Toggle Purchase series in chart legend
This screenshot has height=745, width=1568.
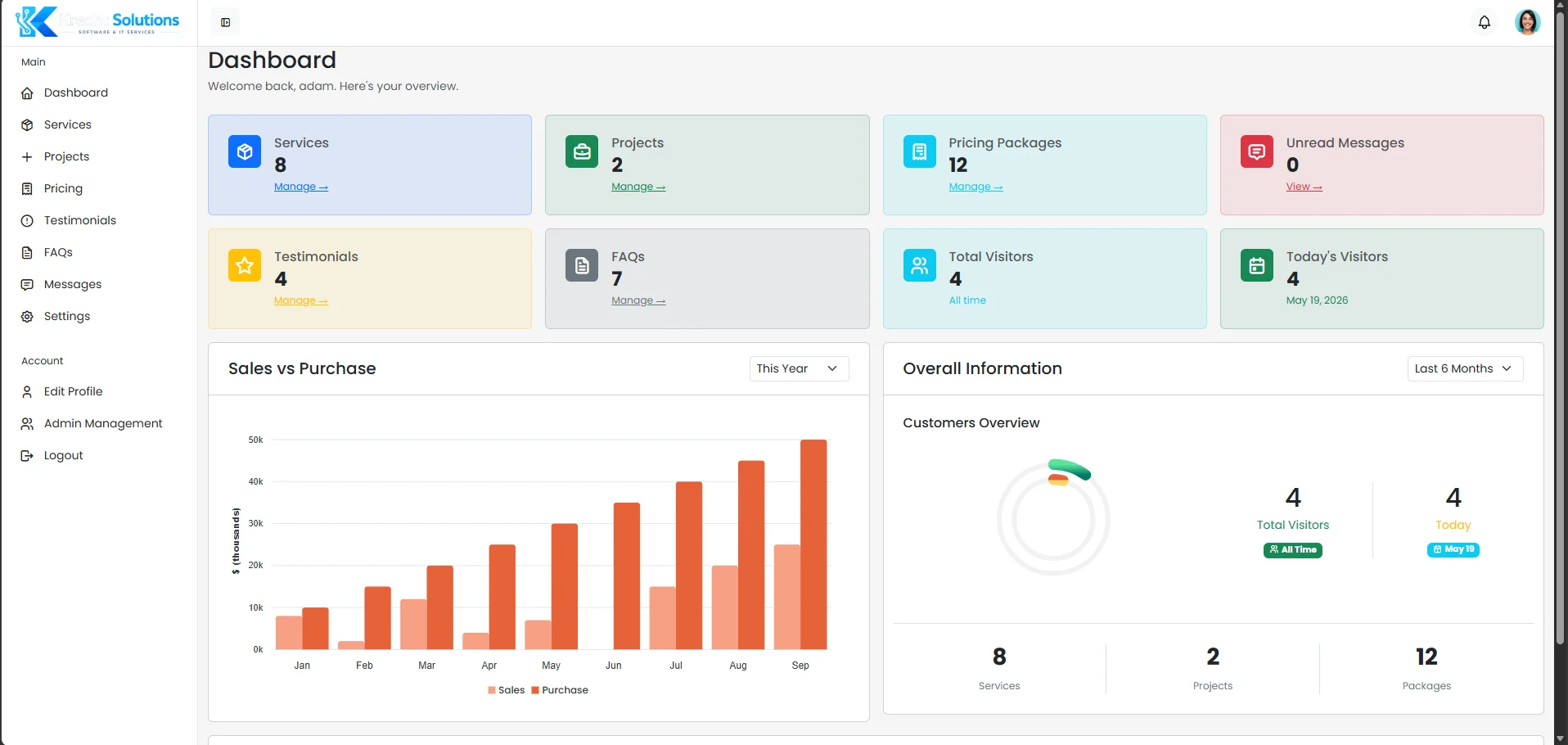coord(560,690)
